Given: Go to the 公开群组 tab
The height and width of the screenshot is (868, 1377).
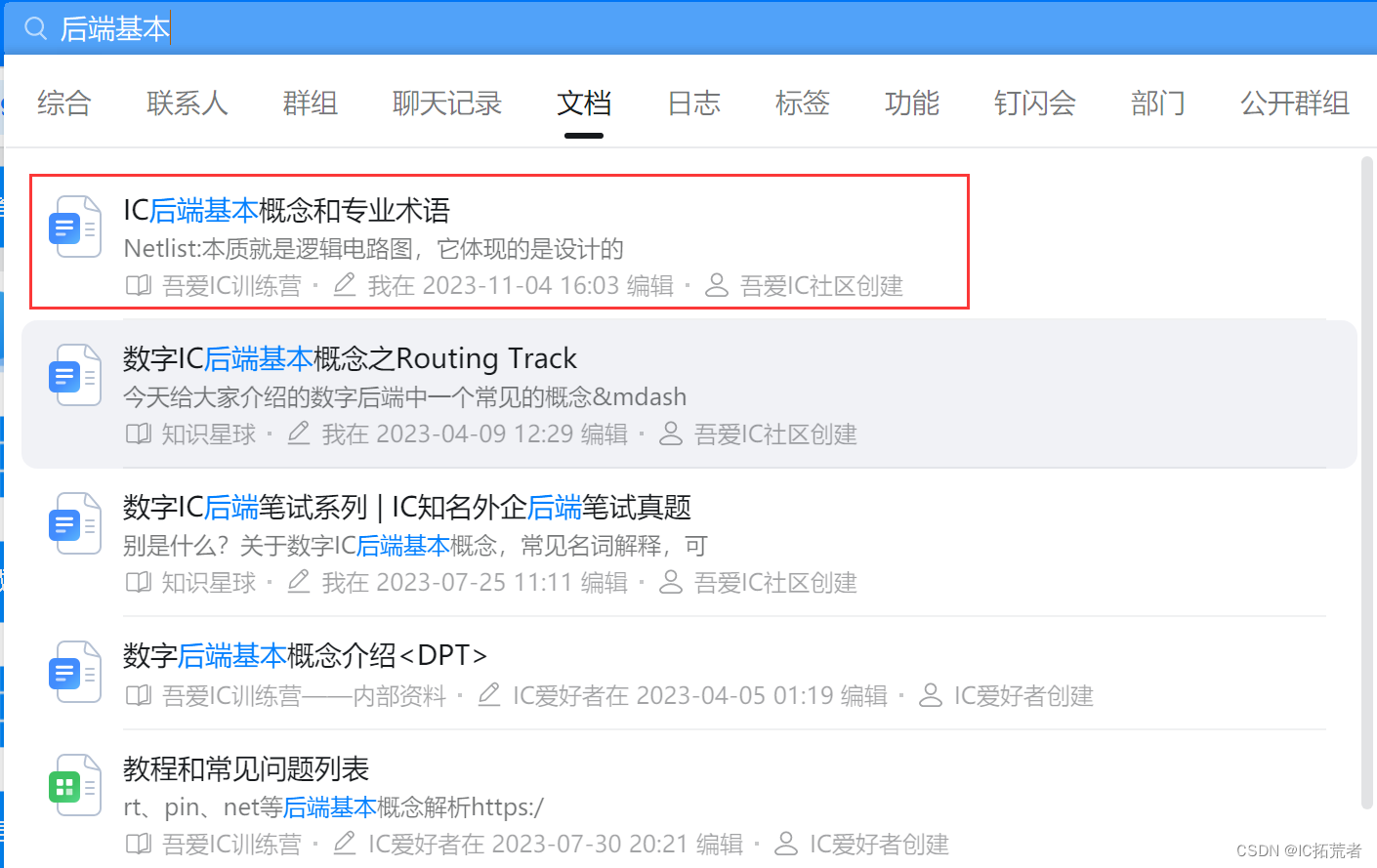Looking at the screenshot, I should pyautogui.click(x=1295, y=103).
